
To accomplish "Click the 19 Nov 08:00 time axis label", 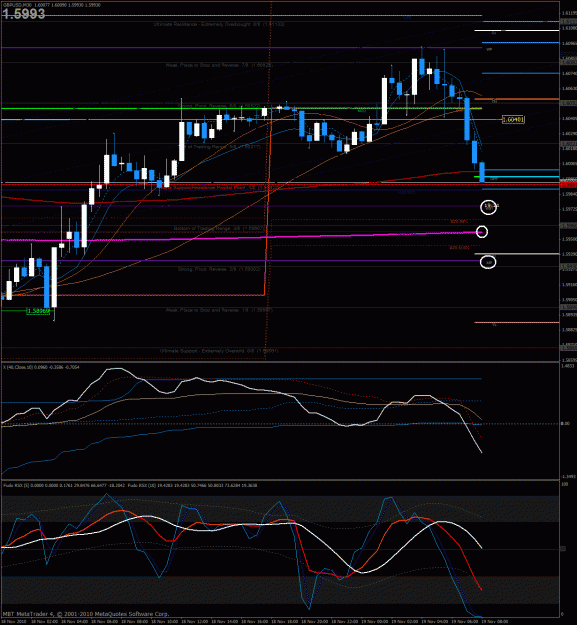I will pos(494,621).
